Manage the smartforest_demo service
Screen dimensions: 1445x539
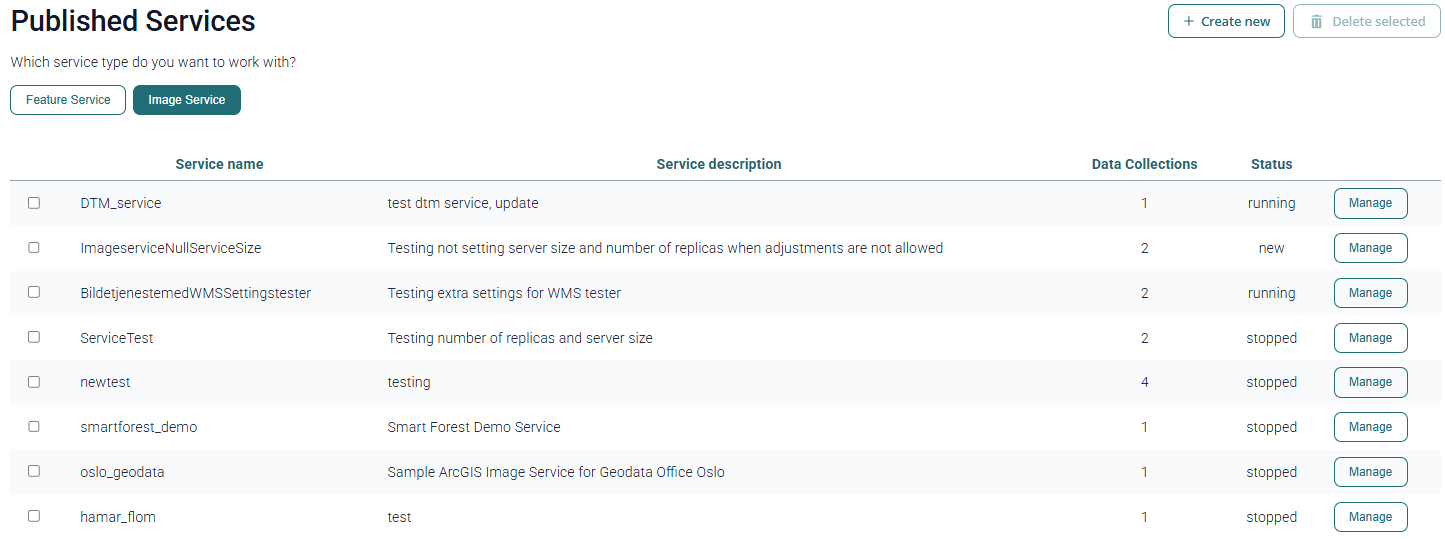(x=1370, y=427)
